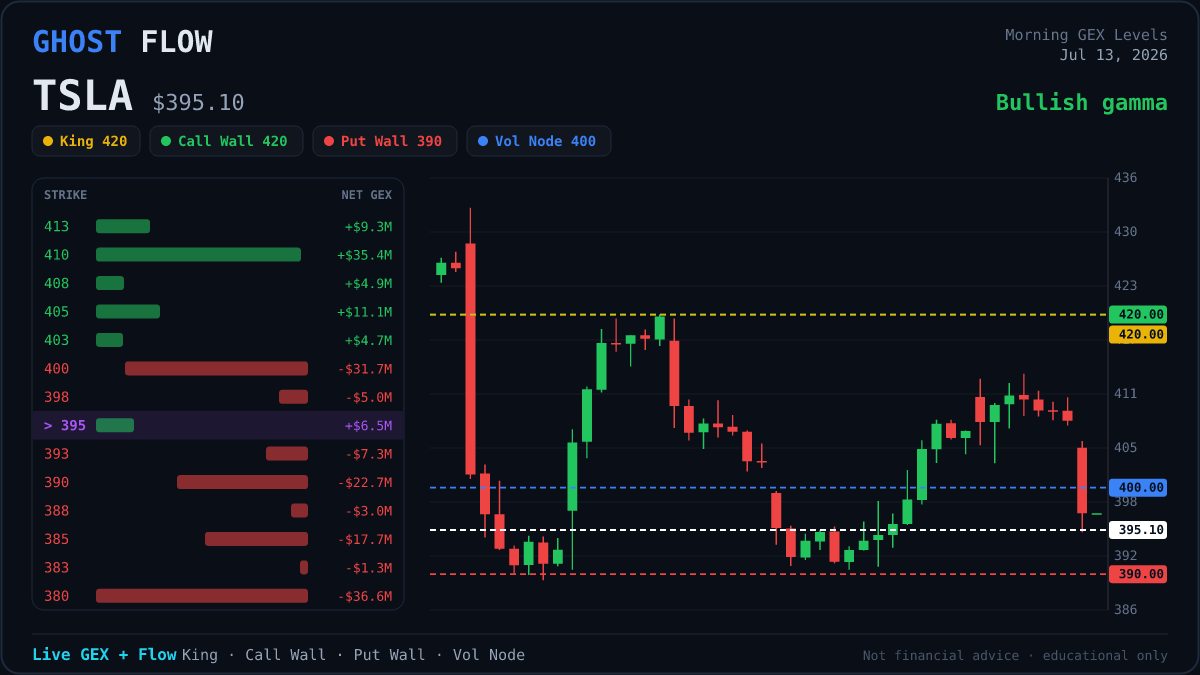Viewport: 1200px width, 675px height.
Task: Select the 405 strike row
Action: pos(218,312)
